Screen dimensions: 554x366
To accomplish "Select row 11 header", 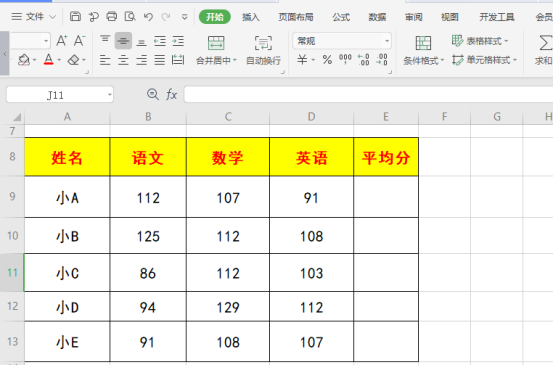I will (12, 272).
